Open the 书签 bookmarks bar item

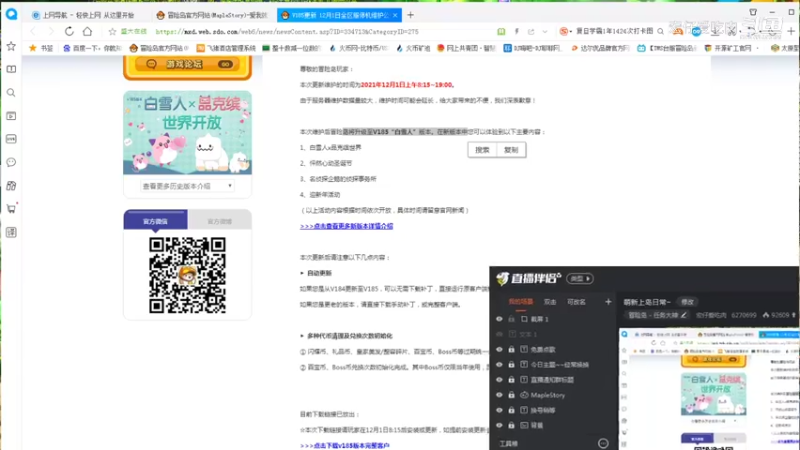click(x=41, y=48)
